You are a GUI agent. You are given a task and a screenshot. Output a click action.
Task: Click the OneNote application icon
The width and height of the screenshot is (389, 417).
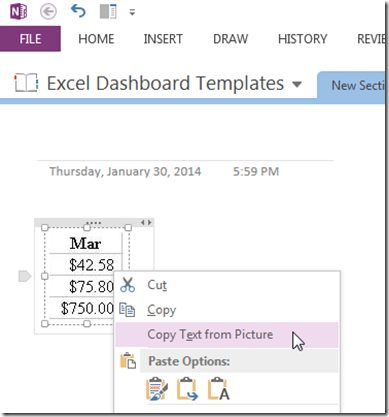(19, 12)
